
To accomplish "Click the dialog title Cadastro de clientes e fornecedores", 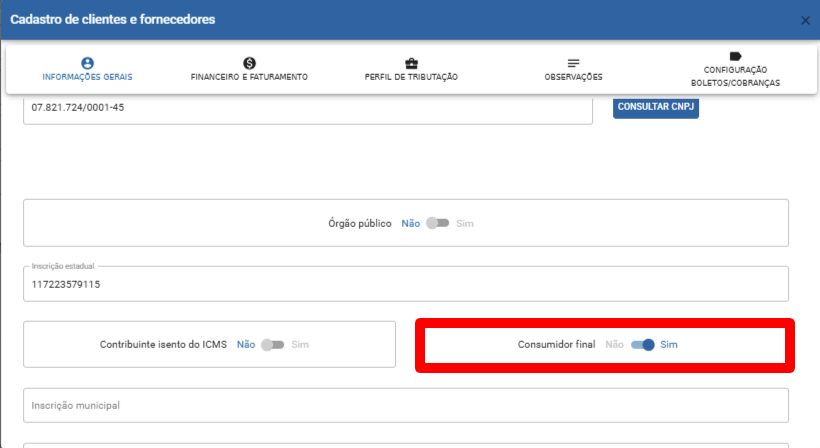I will tap(112, 19).
